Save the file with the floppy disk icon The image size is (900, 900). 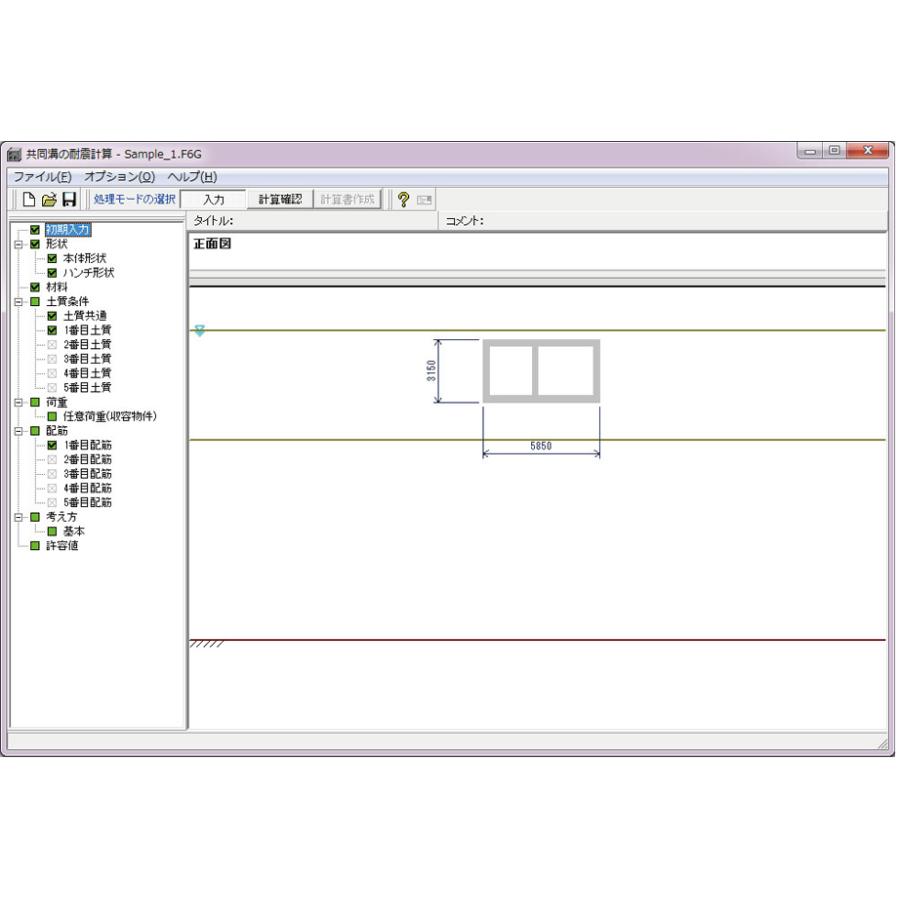click(69, 200)
